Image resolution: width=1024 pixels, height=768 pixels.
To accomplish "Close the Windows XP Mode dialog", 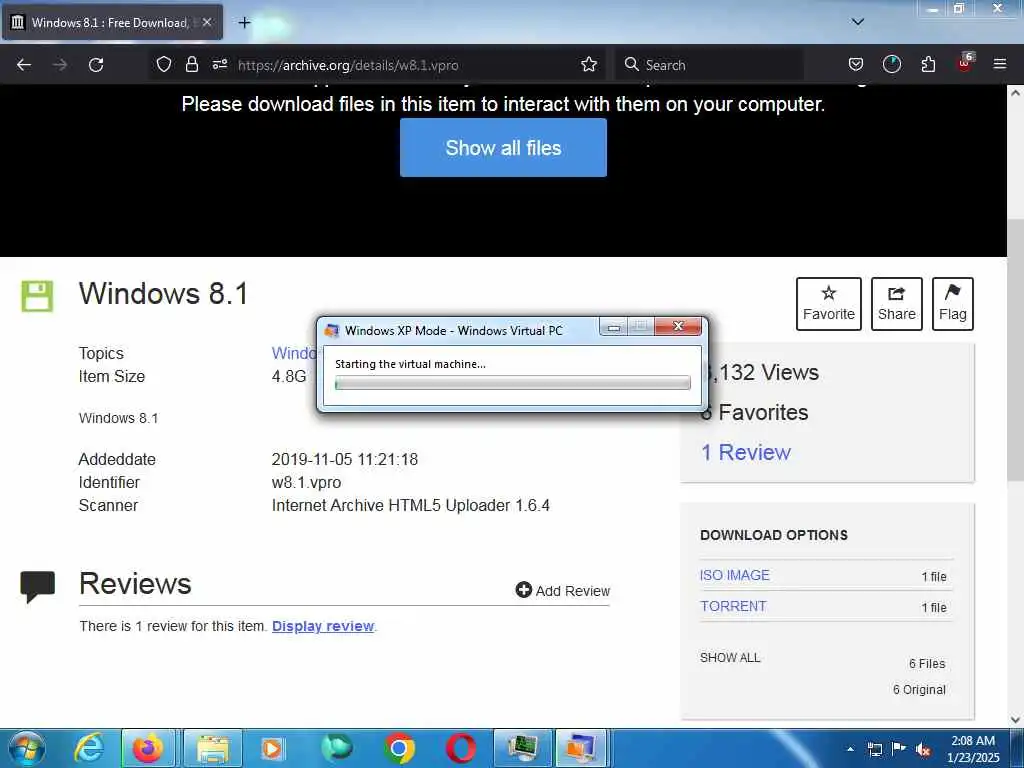I will pos(678,326).
